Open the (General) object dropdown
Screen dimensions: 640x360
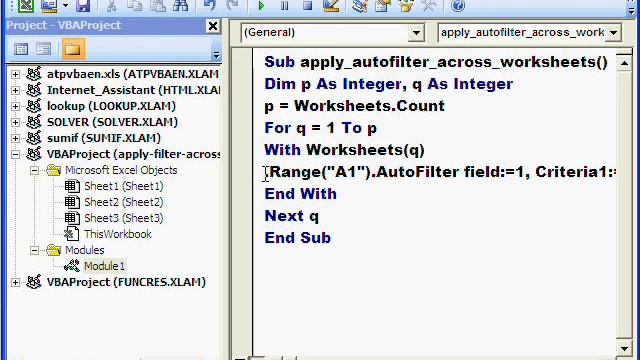click(x=416, y=33)
